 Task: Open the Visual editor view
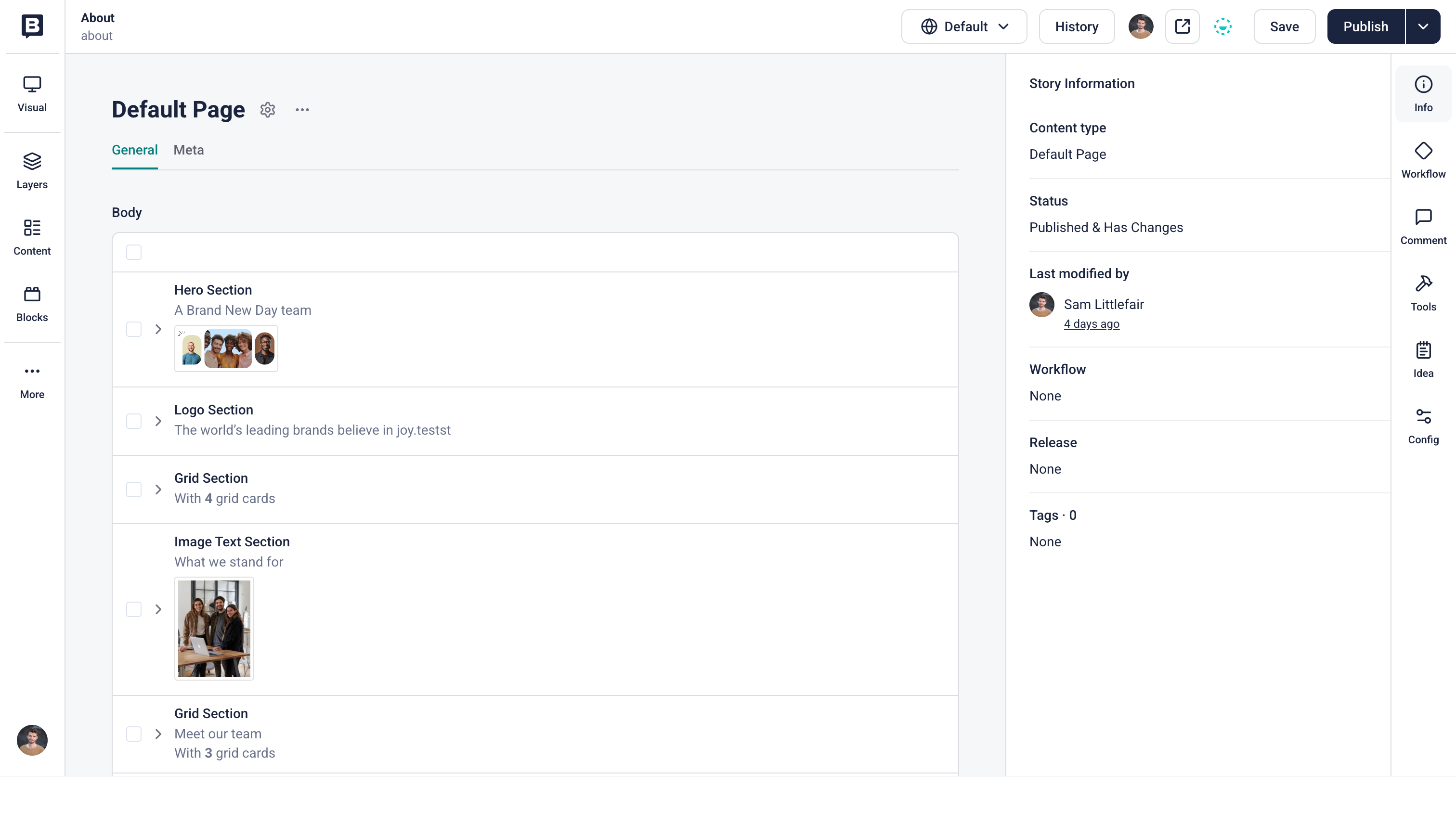[x=32, y=93]
